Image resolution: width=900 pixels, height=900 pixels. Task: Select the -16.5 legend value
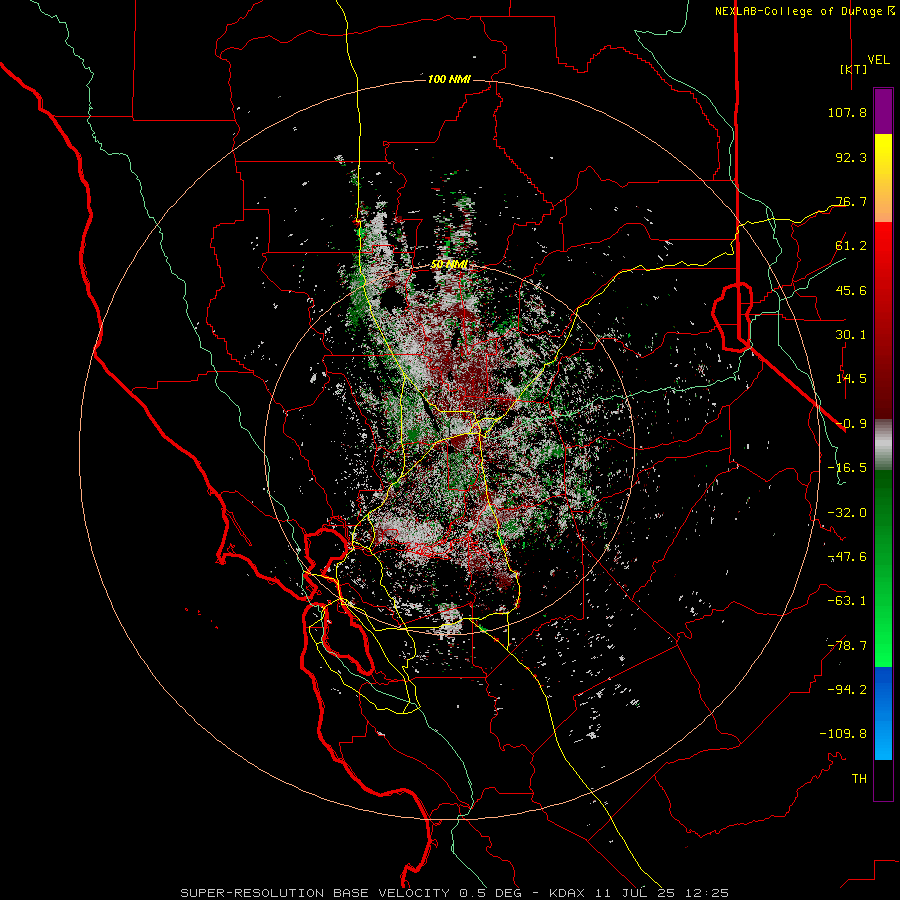click(x=847, y=468)
